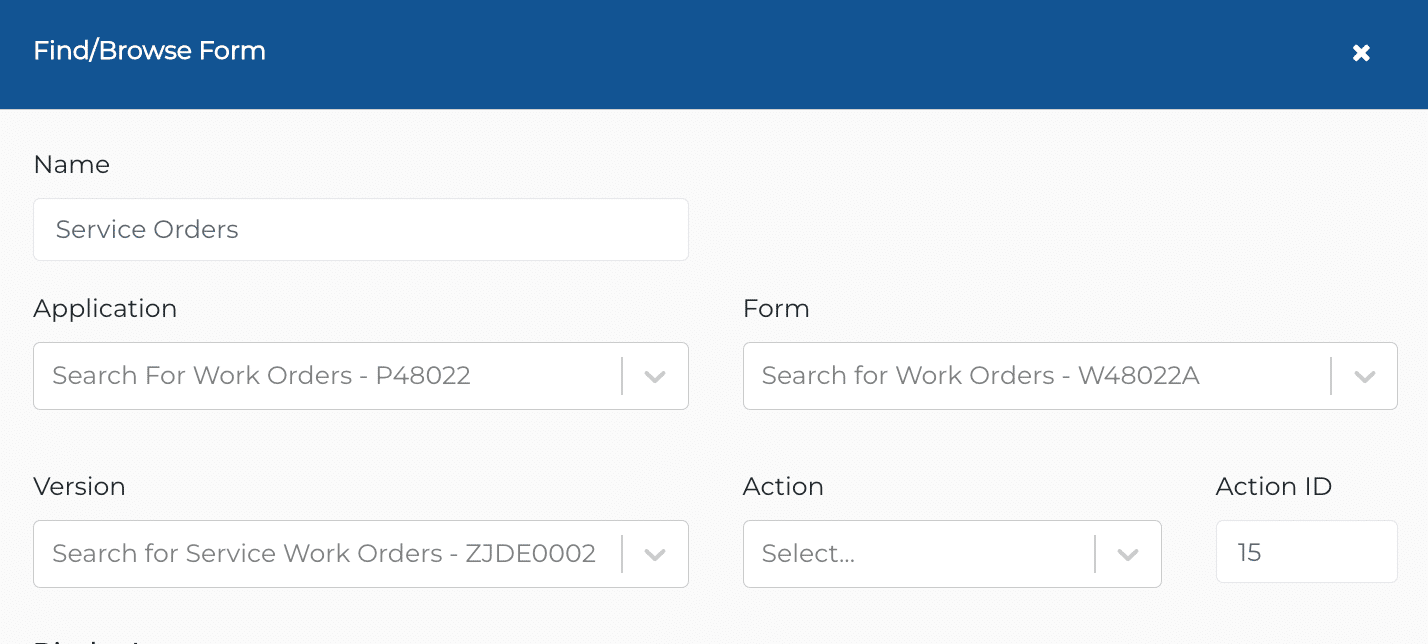Expand the Application dropdown chevron
The height and width of the screenshot is (644, 1428).
(655, 377)
